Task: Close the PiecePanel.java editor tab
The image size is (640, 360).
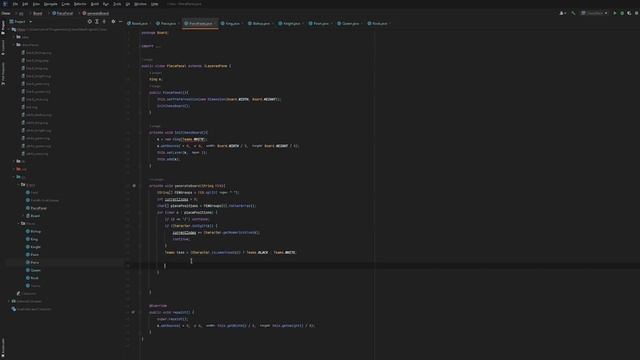Action: pyautogui.click(x=216, y=24)
